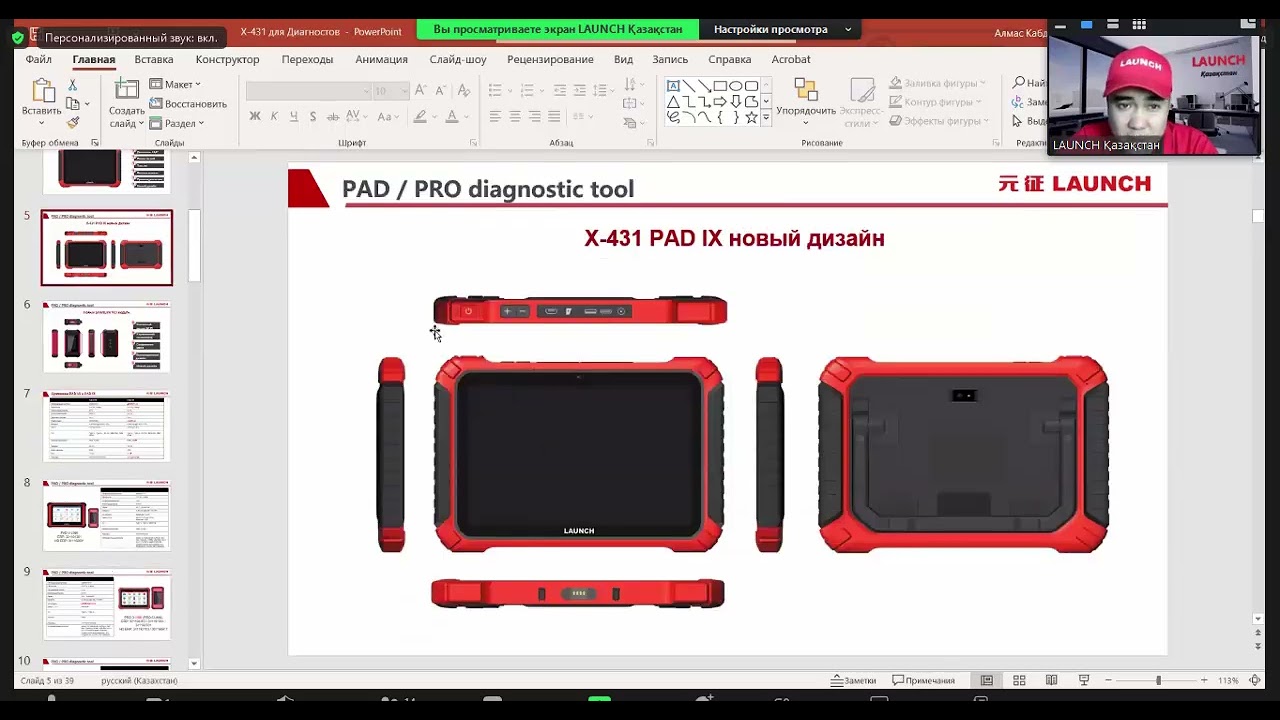Toggle italic formatting (К)
Screen dimensions: 1280x720
coord(275,117)
